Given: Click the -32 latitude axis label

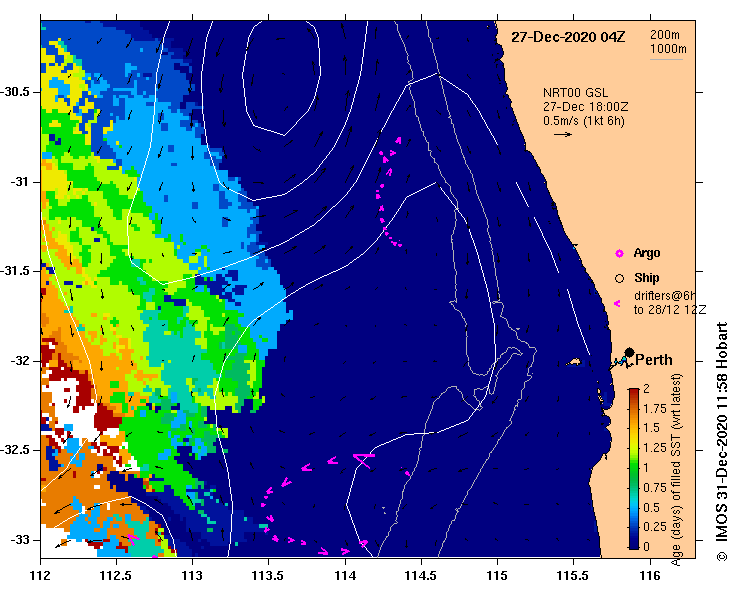Looking at the screenshot, I should pyautogui.click(x=19, y=361).
